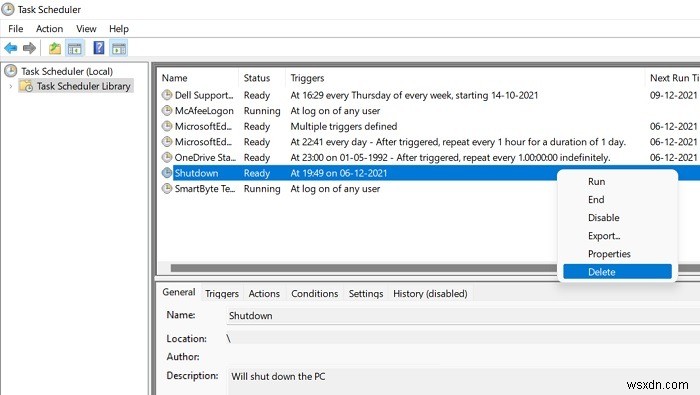Open the View menu

(x=86, y=29)
